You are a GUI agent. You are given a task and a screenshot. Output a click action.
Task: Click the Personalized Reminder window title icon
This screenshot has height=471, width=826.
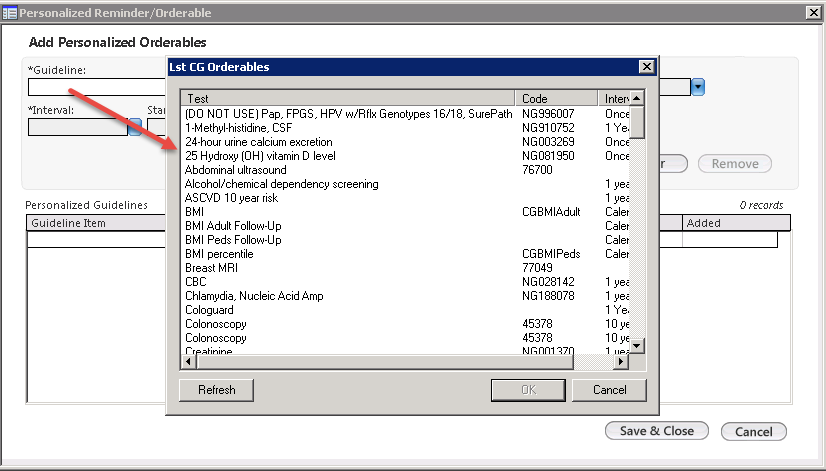point(9,13)
